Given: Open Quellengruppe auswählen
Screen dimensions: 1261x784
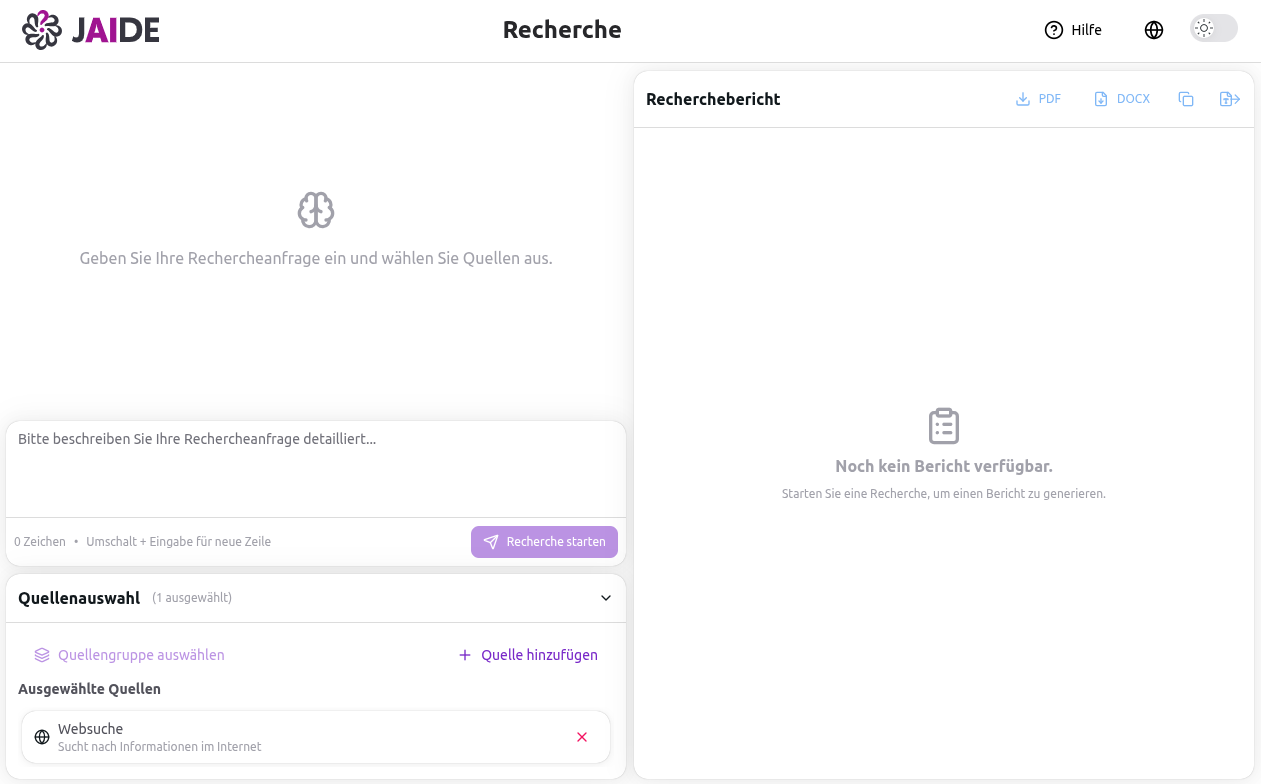Looking at the screenshot, I should [140, 655].
